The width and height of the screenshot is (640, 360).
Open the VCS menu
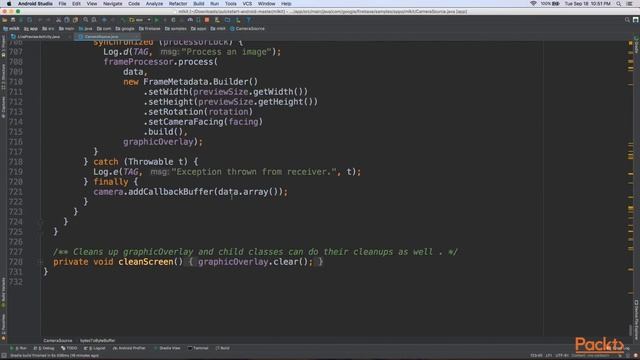click(x=247, y=4)
